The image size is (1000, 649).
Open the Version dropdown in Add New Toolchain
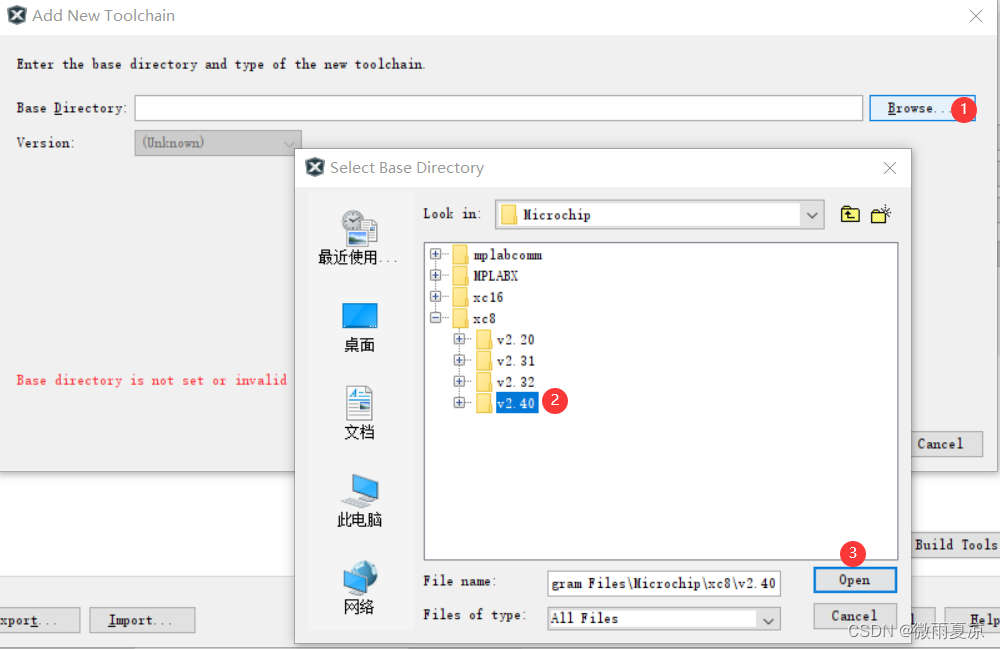coord(217,143)
